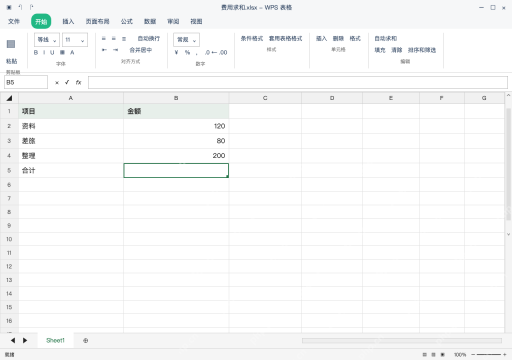512x360 pixels.
Task: Apply thousands separator comma icon
Action: (197, 53)
